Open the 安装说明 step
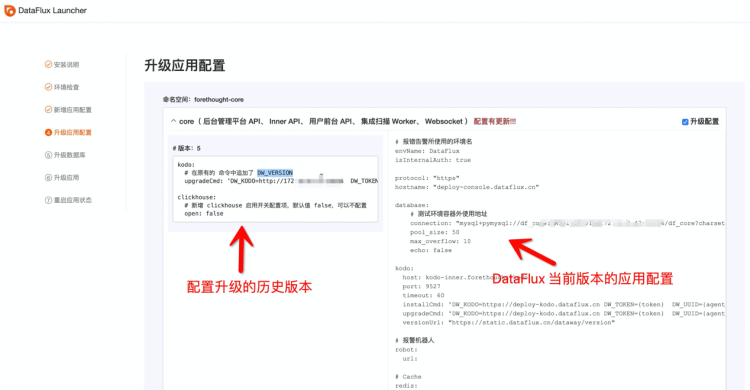 pos(66,65)
